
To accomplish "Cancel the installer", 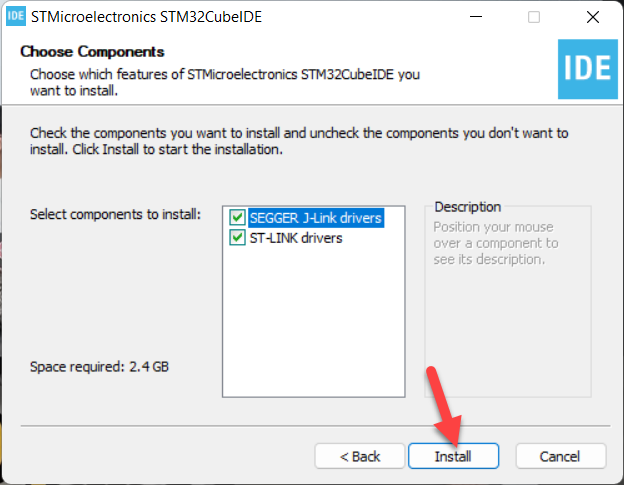I will coord(560,456).
